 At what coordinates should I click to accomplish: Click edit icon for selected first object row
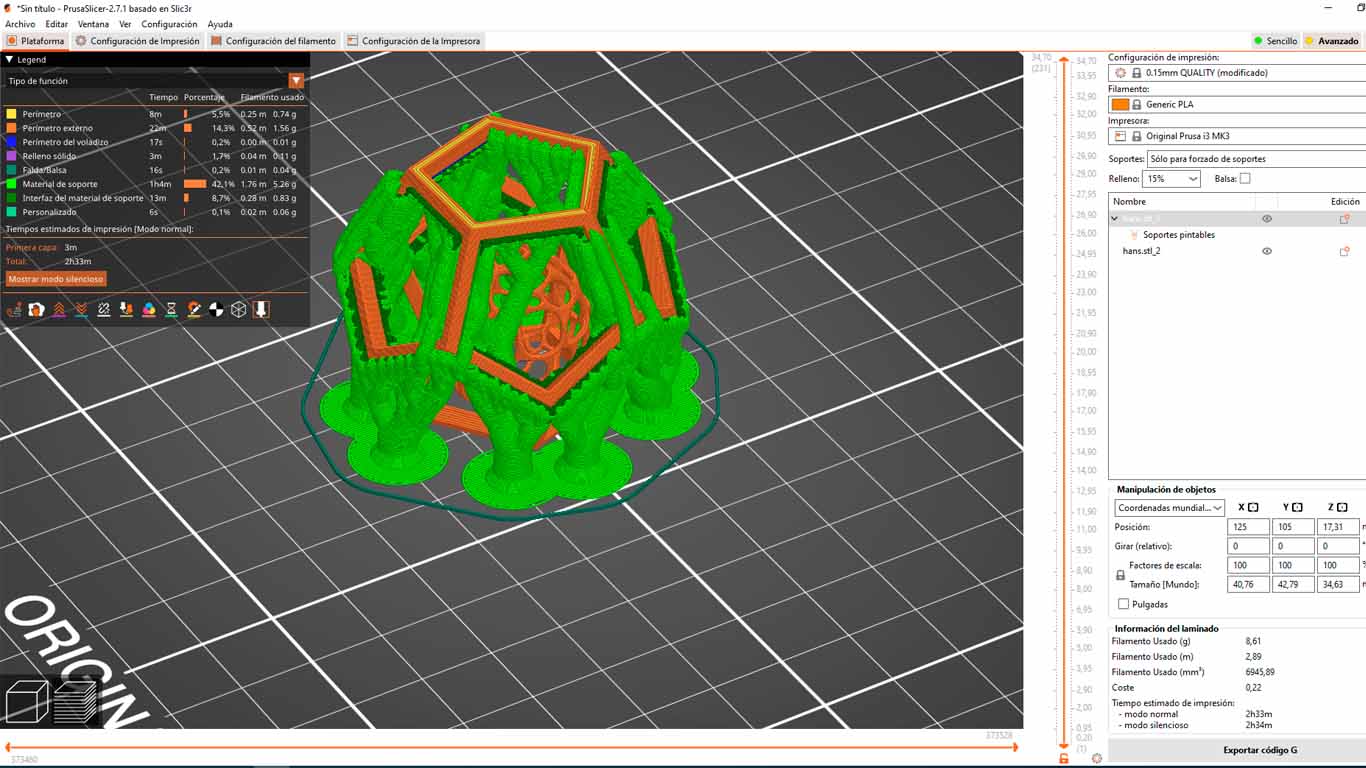coord(1345,219)
